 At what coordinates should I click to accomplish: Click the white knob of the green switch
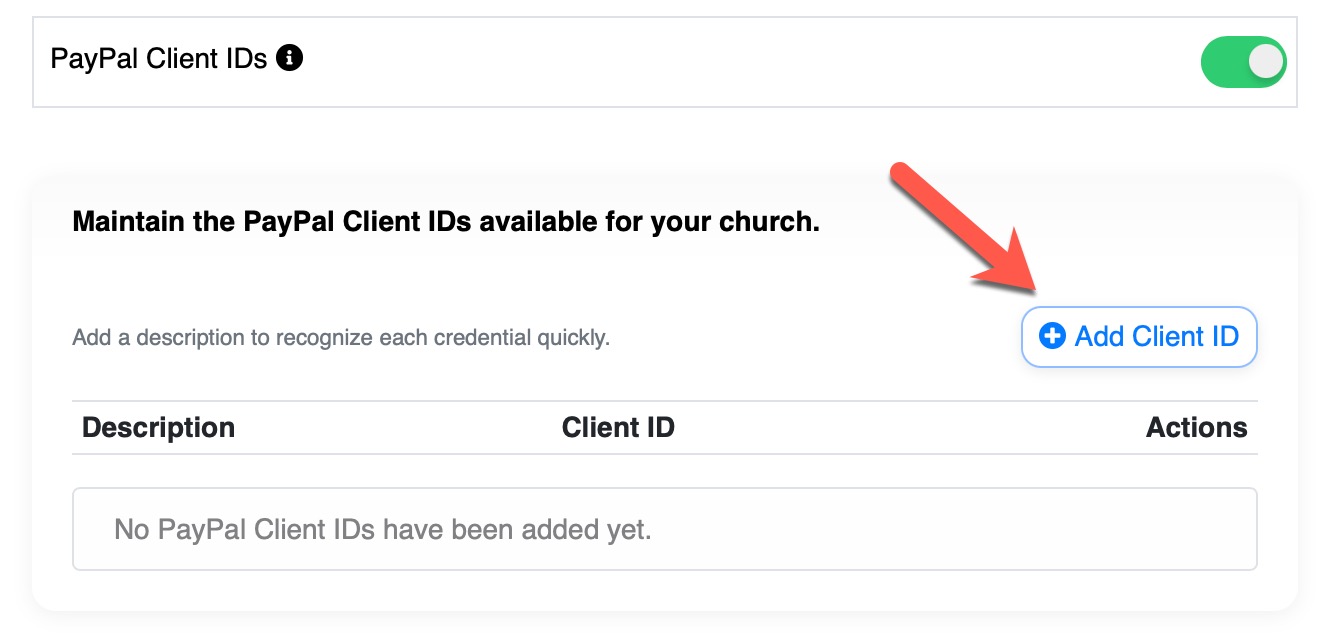(x=1266, y=62)
